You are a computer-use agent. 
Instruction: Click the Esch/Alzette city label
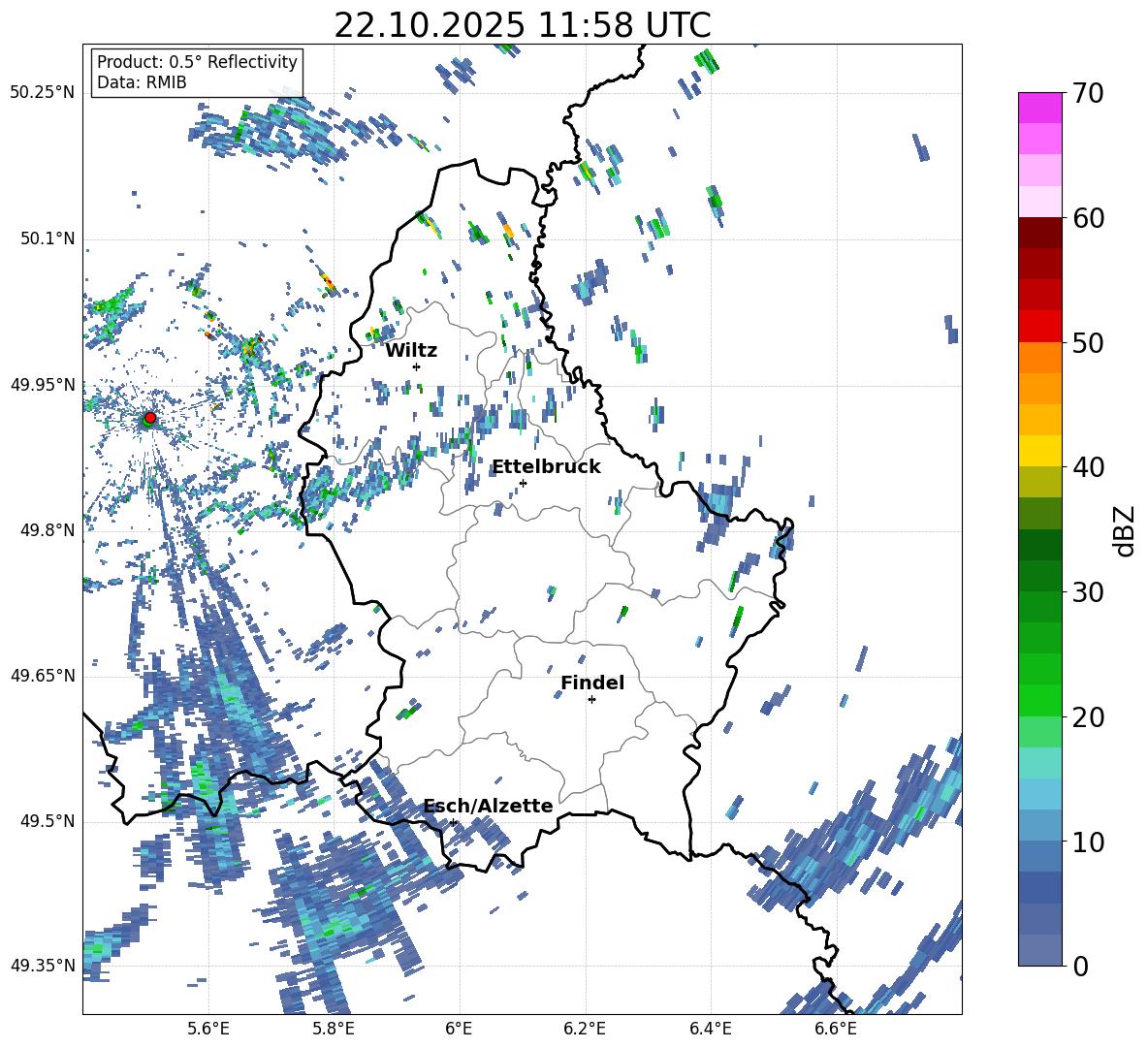489,806
